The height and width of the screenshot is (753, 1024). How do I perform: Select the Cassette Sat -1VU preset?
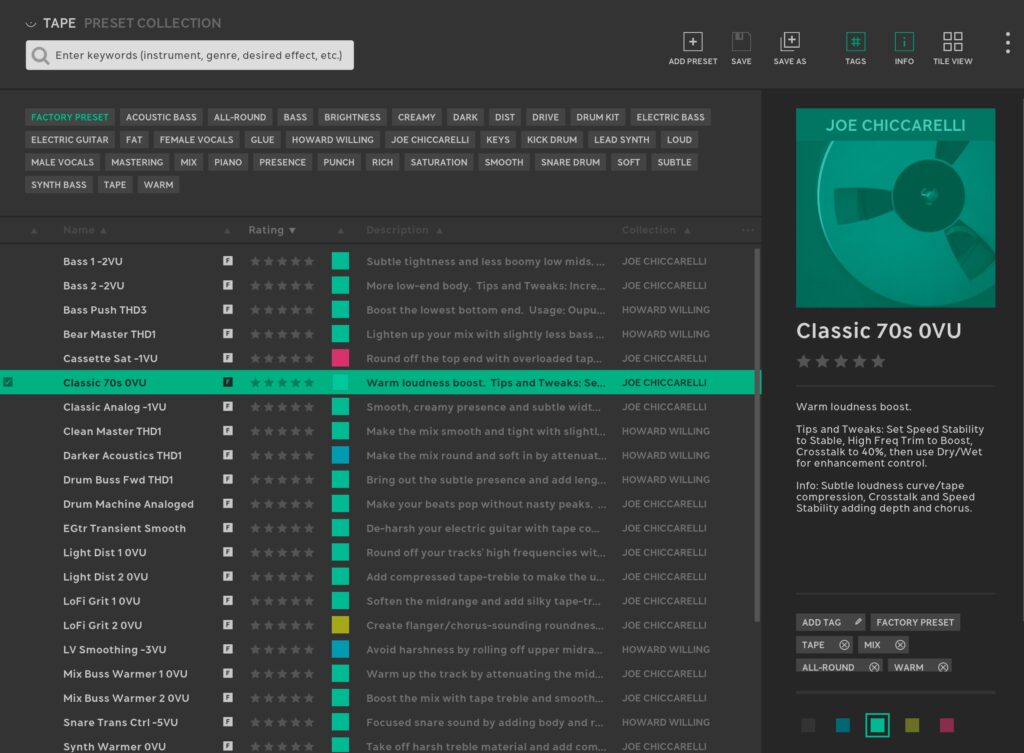pyautogui.click(x=110, y=358)
